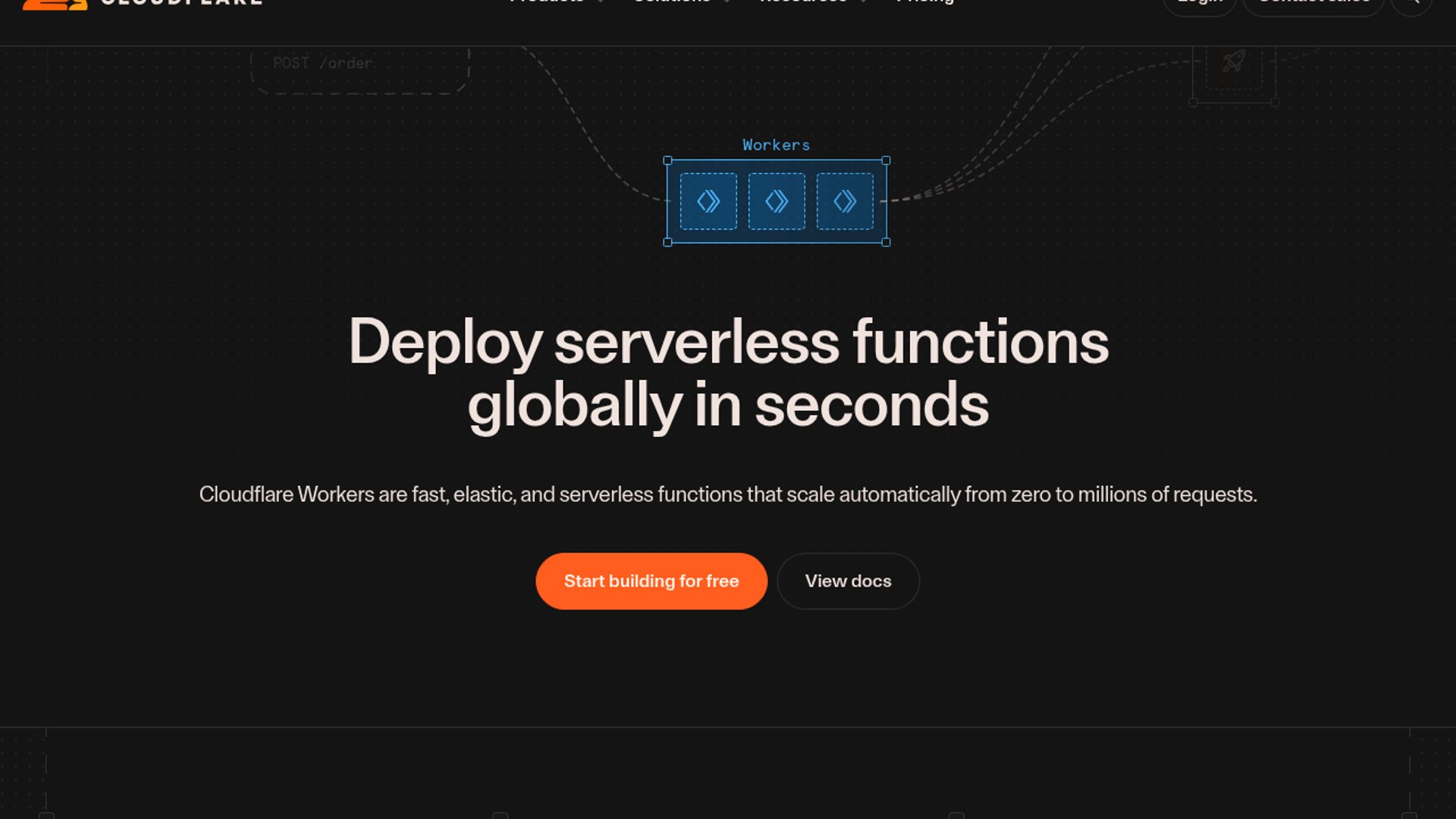Open the View docs link

pyautogui.click(x=848, y=581)
